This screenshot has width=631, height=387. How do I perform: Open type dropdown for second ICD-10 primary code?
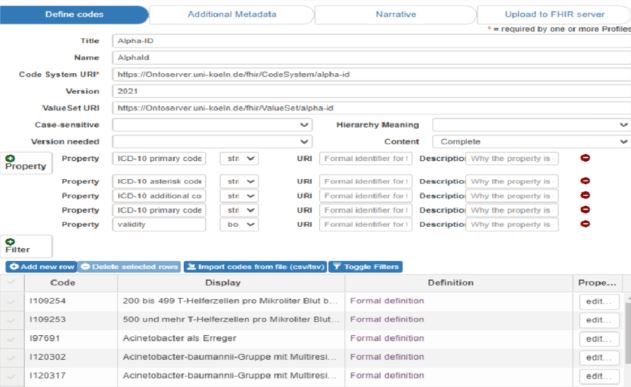(239, 210)
